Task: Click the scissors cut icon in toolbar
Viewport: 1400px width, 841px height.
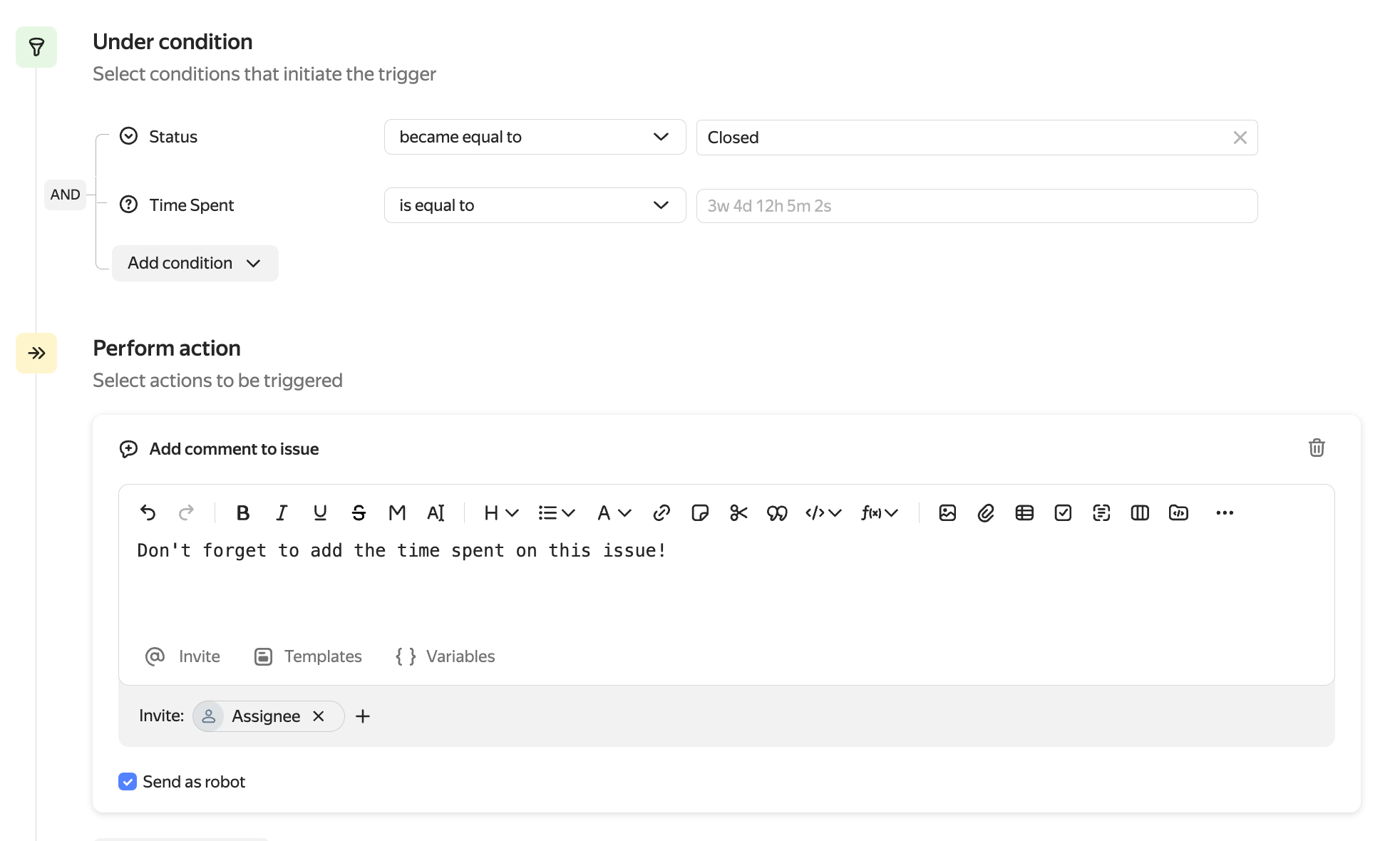Action: (738, 512)
